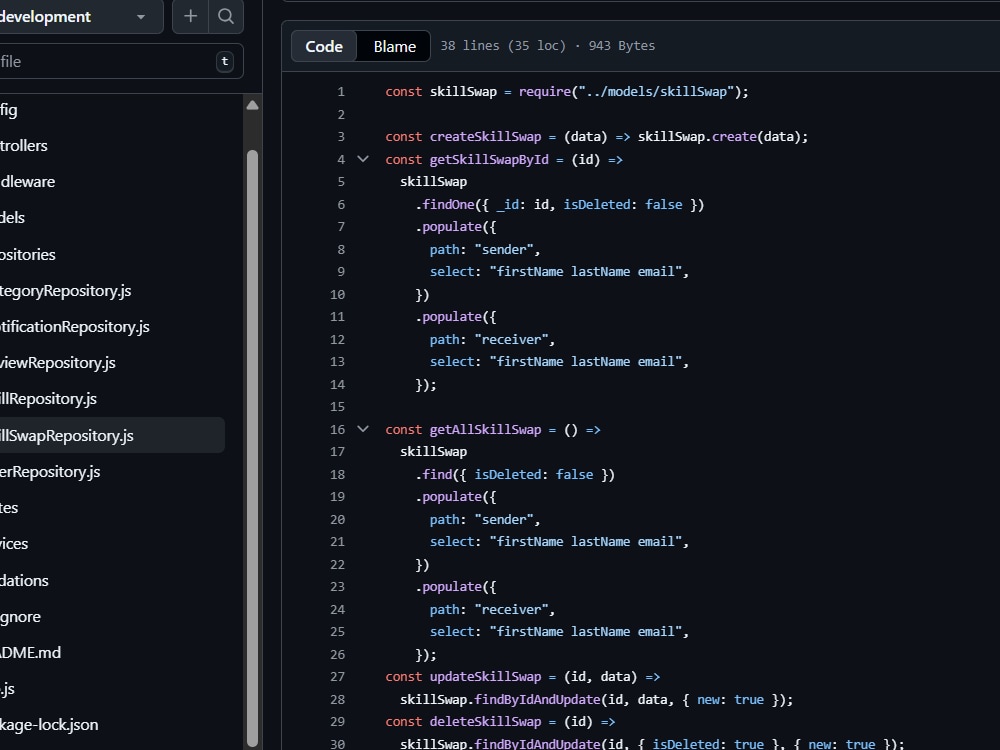Click line number 27
The height and width of the screenshot is (750, 1000).
(x=337, y=677)
